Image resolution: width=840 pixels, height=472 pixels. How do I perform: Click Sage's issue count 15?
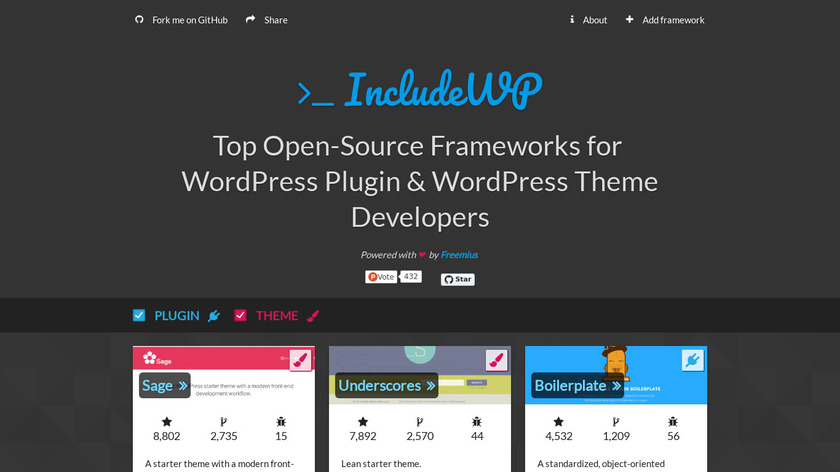(281, 436)
